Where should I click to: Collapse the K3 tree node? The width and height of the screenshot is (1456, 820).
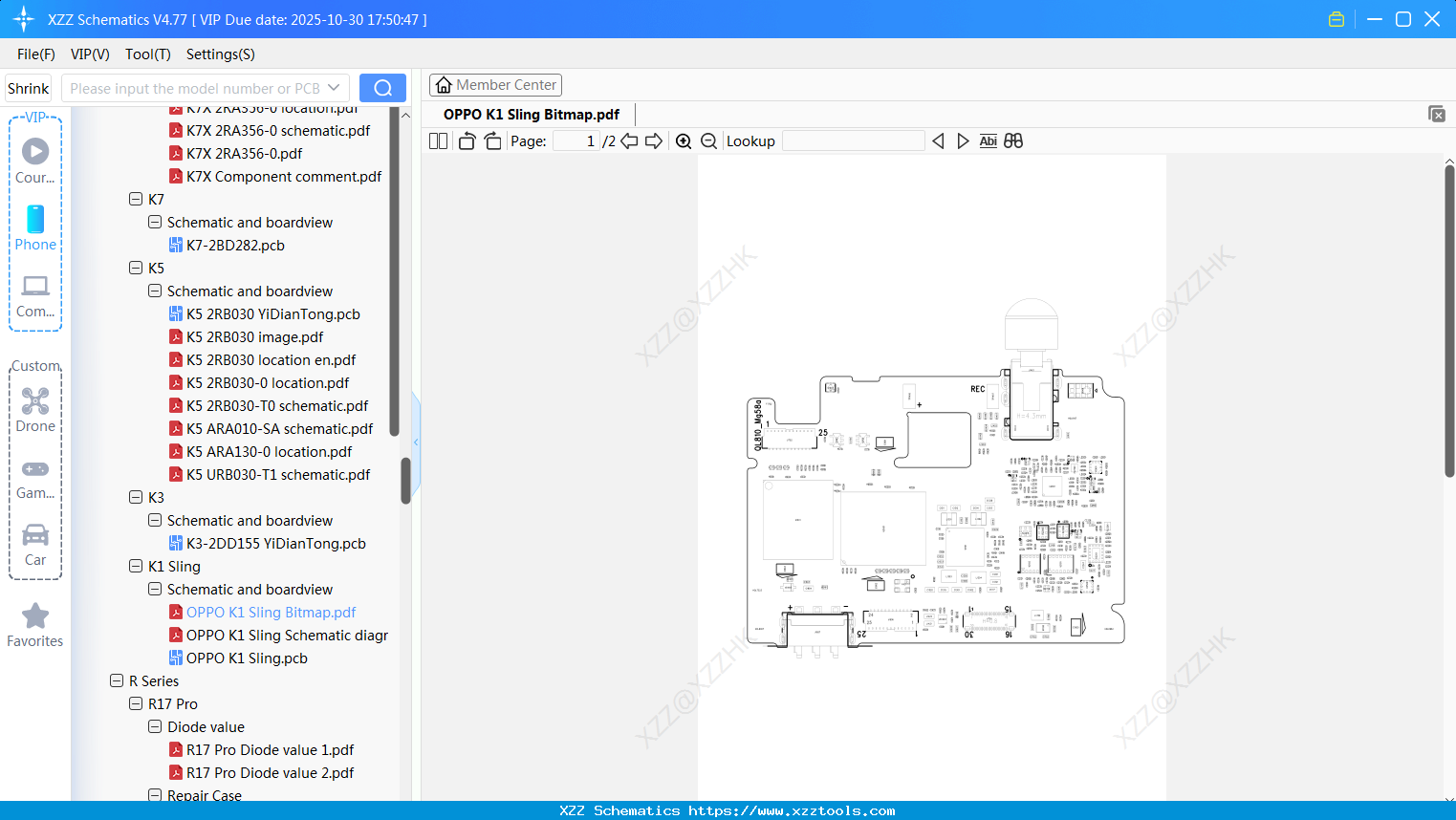[x=136, y=497]
